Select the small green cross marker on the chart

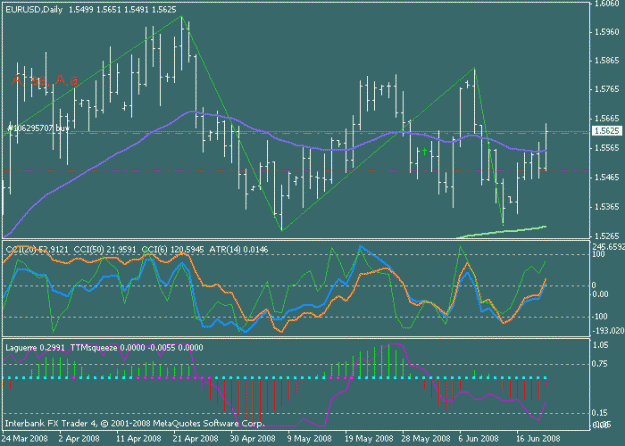click(x=425, y=151)
